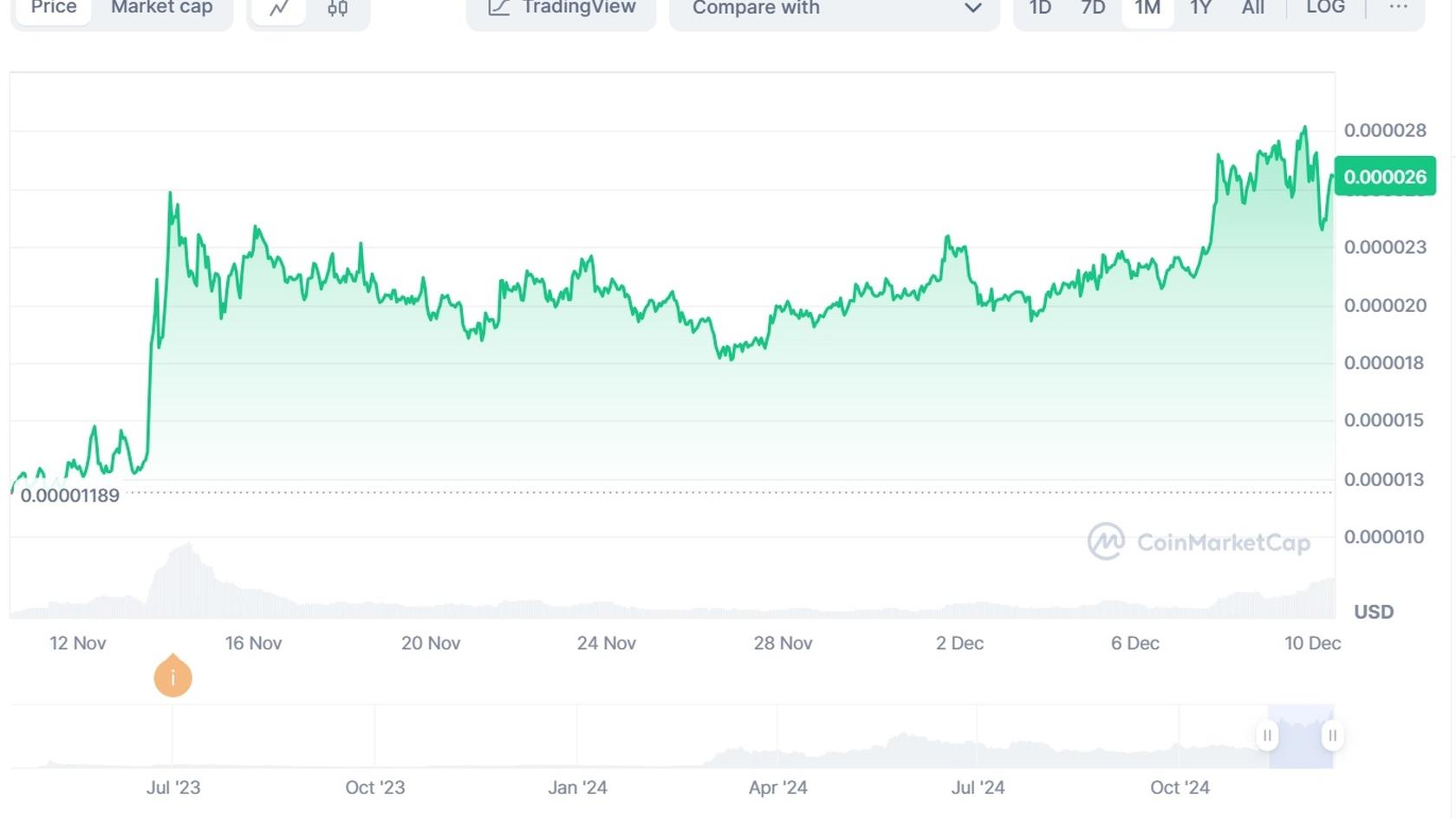Grab the left range selector handle
Image resolution: width=1456 pixels, height=818 pixels.
[x=1267, y=736]
